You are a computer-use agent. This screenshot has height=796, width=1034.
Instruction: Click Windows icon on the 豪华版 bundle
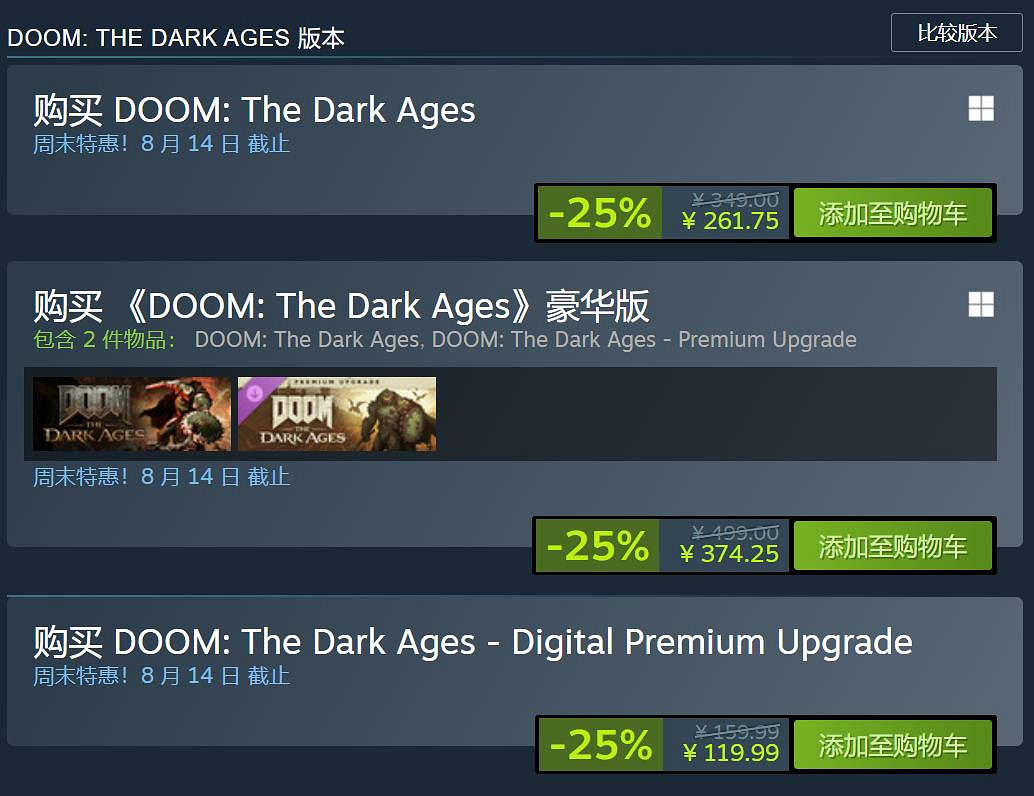point(981,305)
